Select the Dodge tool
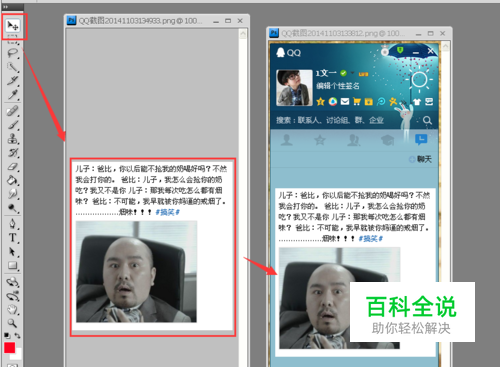 pos(13,208)
